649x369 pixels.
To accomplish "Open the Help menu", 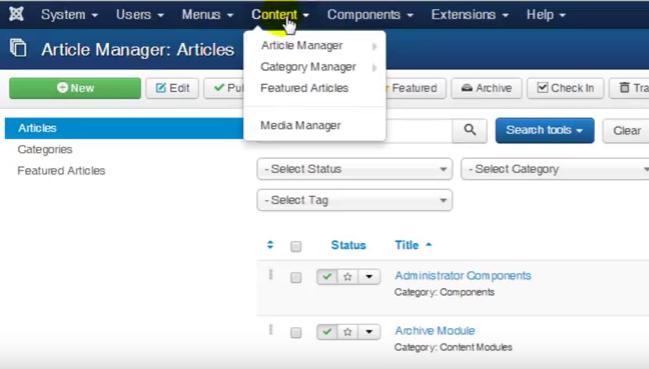I will (x=546, y=15).
